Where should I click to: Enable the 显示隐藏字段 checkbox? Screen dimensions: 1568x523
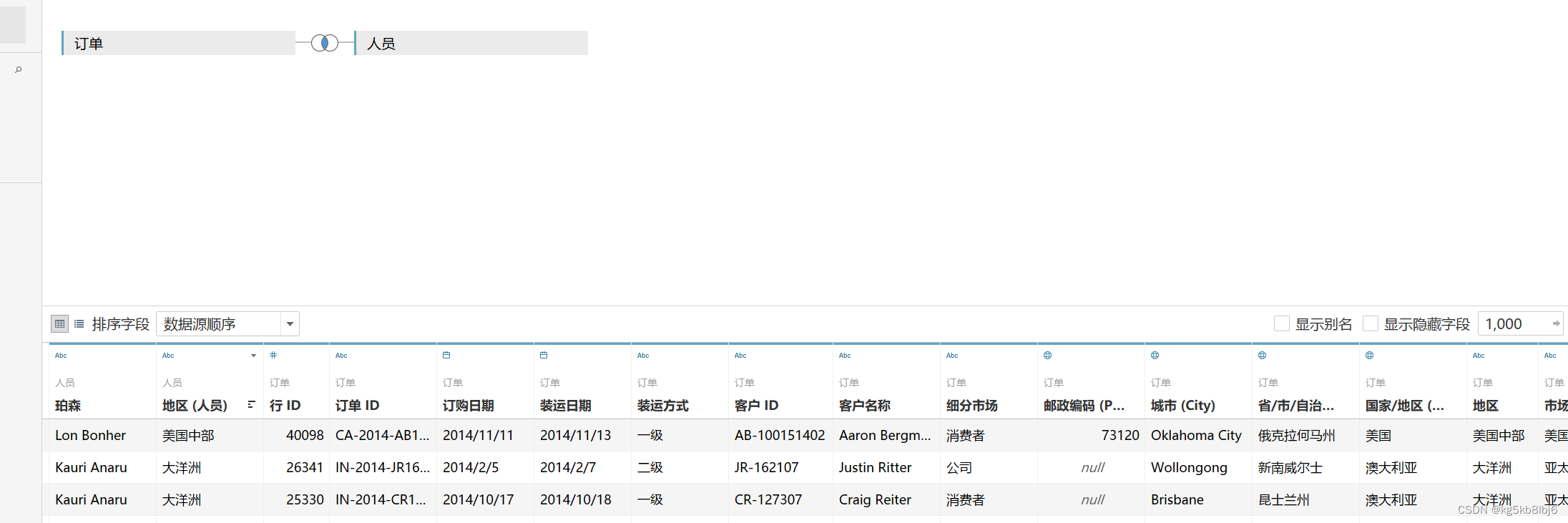pyautogui.click(x=1371, y=324)
